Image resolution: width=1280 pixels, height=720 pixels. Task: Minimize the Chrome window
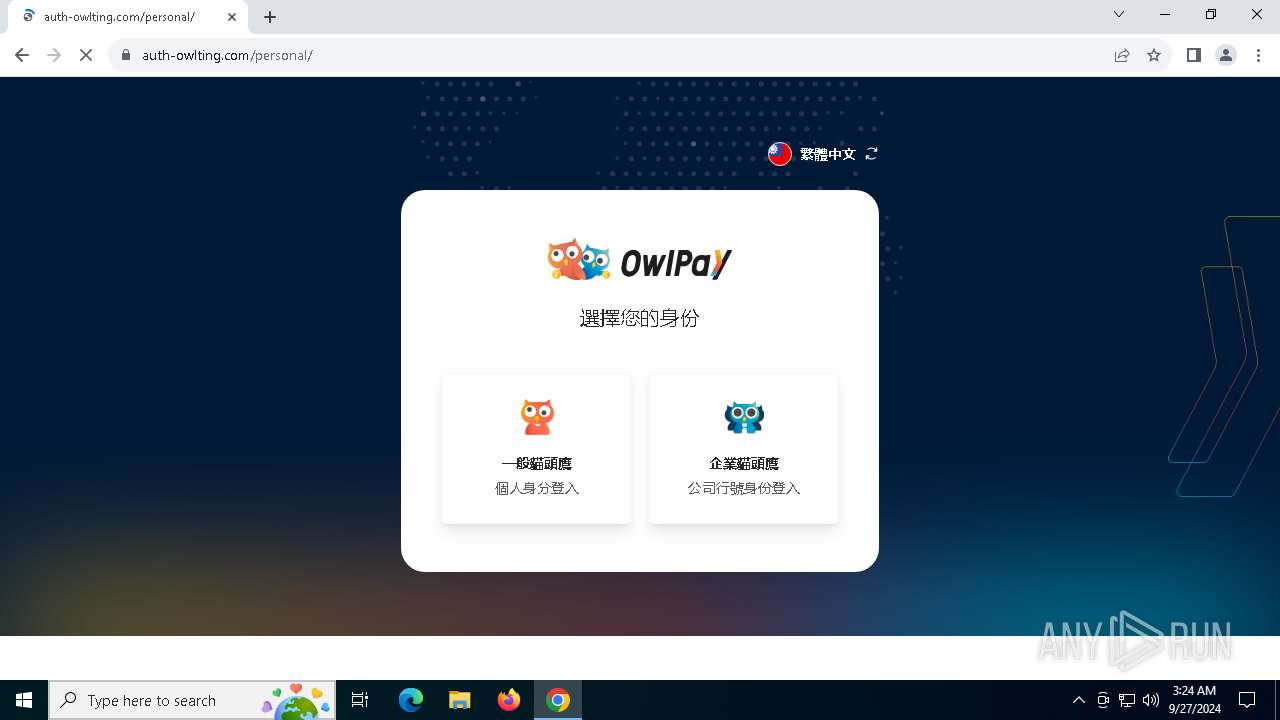tap(1165, 15)
